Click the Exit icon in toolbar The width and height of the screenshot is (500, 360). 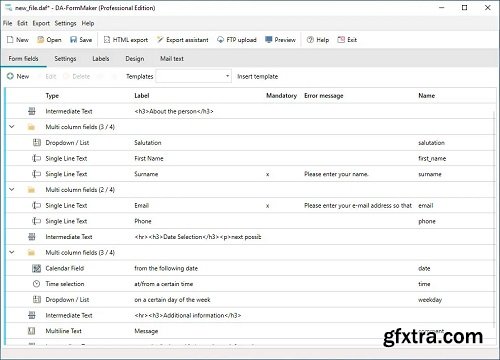click(341, 40)
